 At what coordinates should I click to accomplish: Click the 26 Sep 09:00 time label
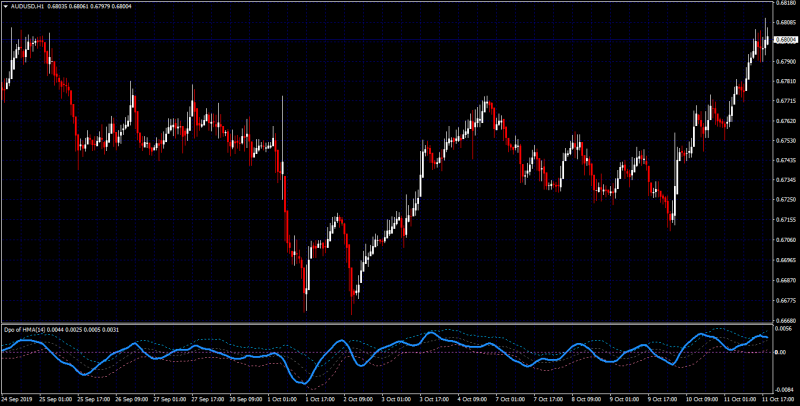[131, 397]
